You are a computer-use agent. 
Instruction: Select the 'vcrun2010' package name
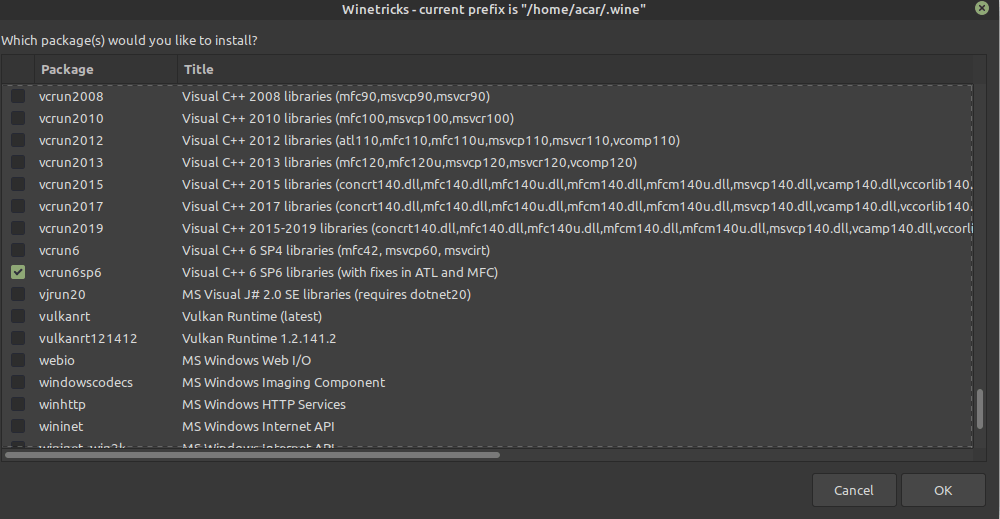pyautogui.click(x=71, y=119)
